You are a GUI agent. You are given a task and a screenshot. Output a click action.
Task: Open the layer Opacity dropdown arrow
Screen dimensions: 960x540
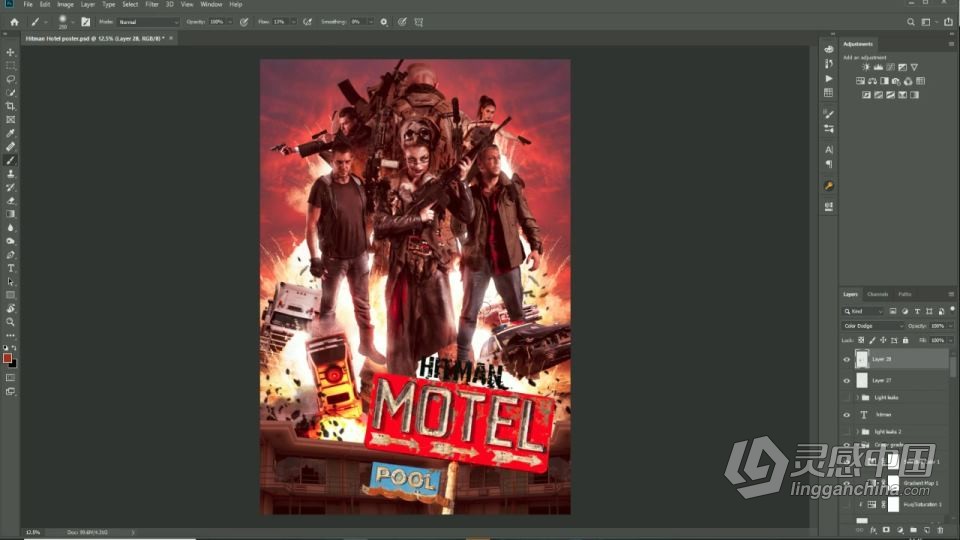pyautogui.click(x=950, y=326)
